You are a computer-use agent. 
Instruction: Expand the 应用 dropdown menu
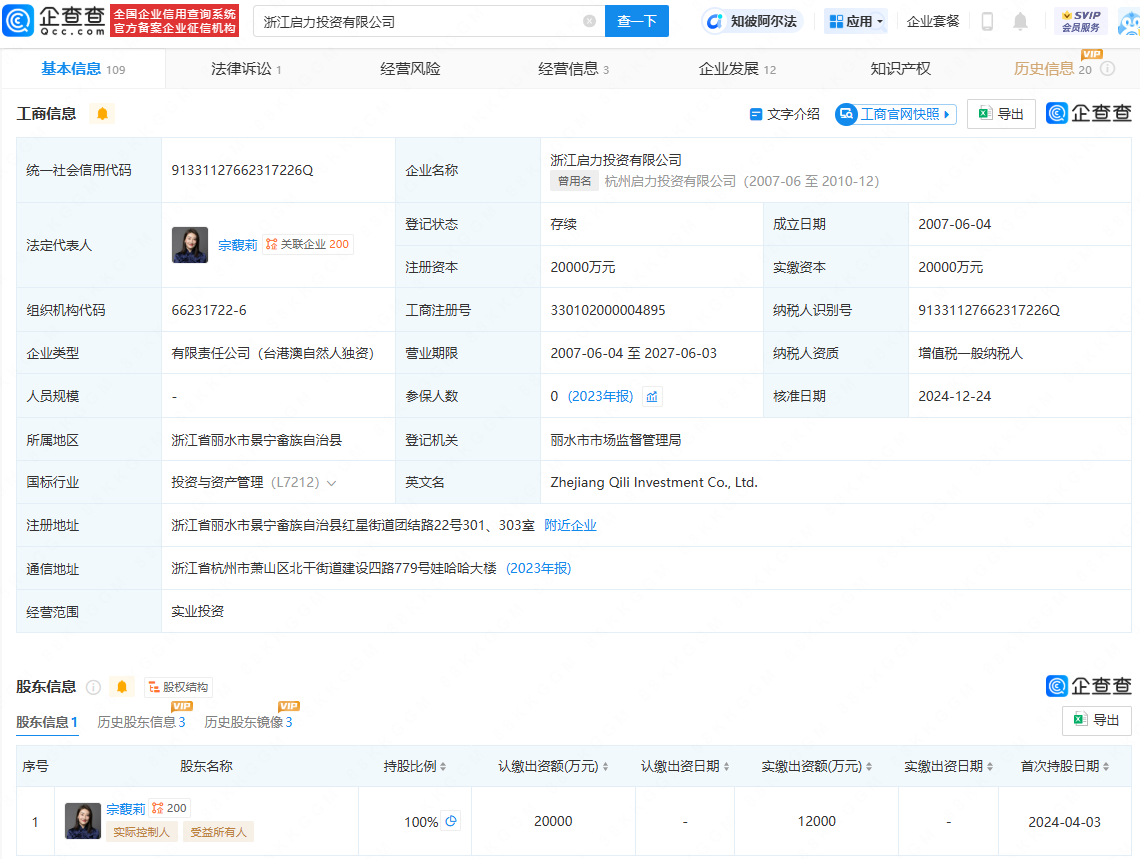pos(856,21)
